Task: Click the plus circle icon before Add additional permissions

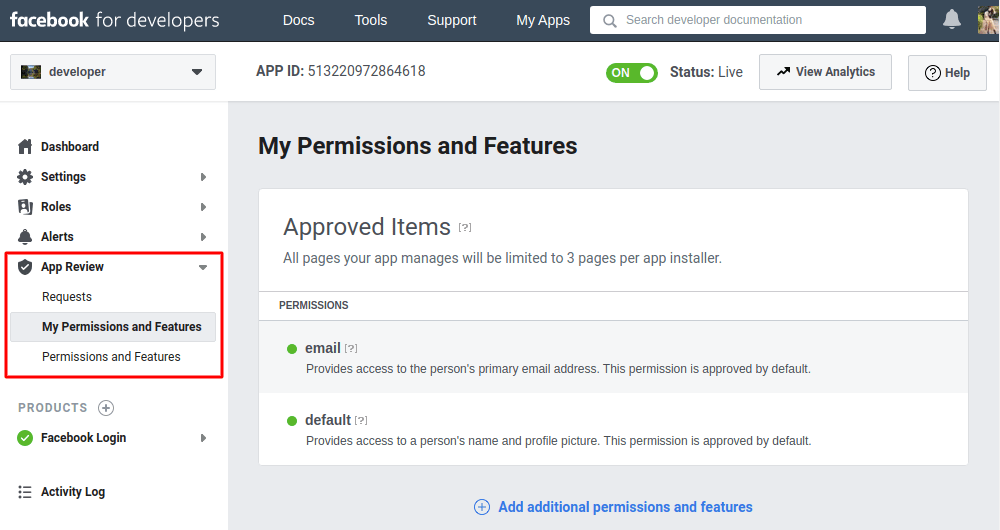Action: pos(482,507)
